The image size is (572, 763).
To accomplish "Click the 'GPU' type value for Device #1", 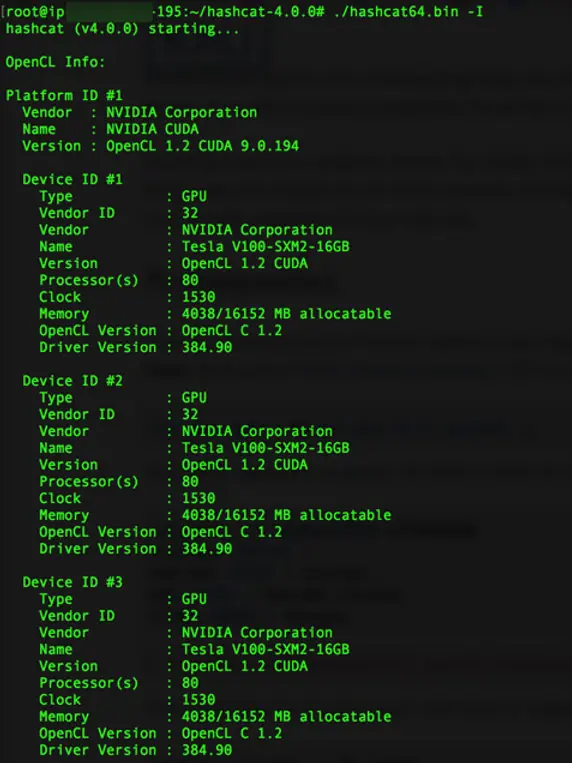I will 194,196.
